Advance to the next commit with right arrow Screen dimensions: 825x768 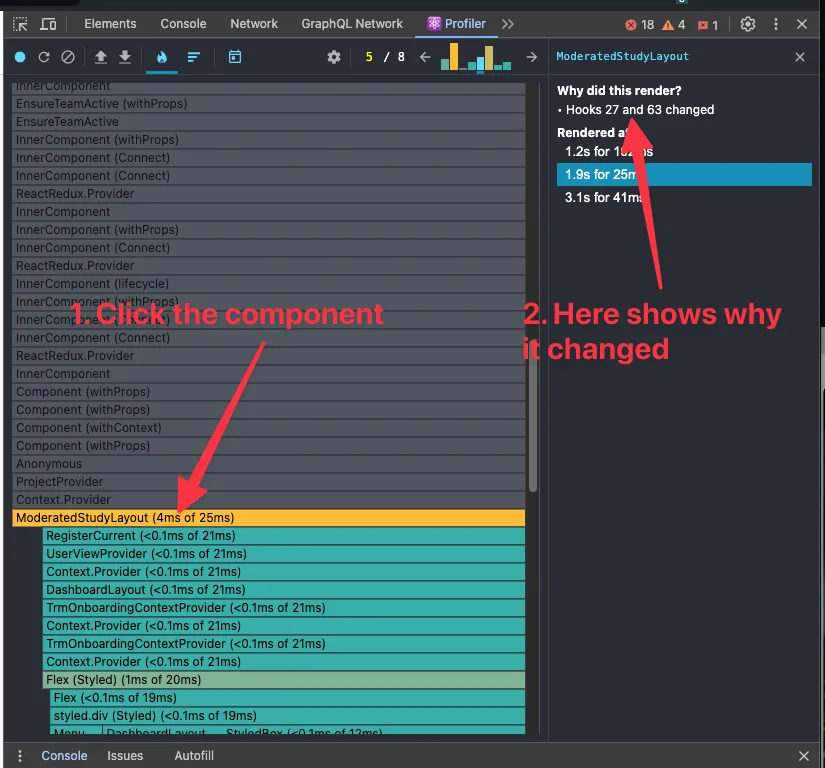[x=531, y=57]
